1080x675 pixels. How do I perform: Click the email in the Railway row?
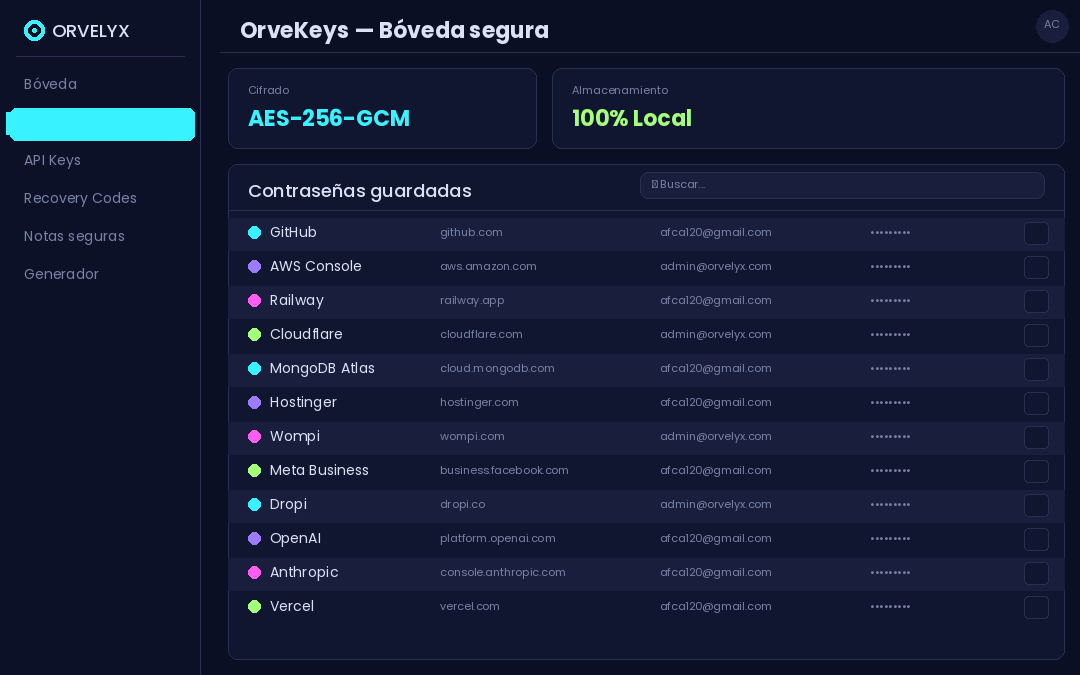(716, 301)
